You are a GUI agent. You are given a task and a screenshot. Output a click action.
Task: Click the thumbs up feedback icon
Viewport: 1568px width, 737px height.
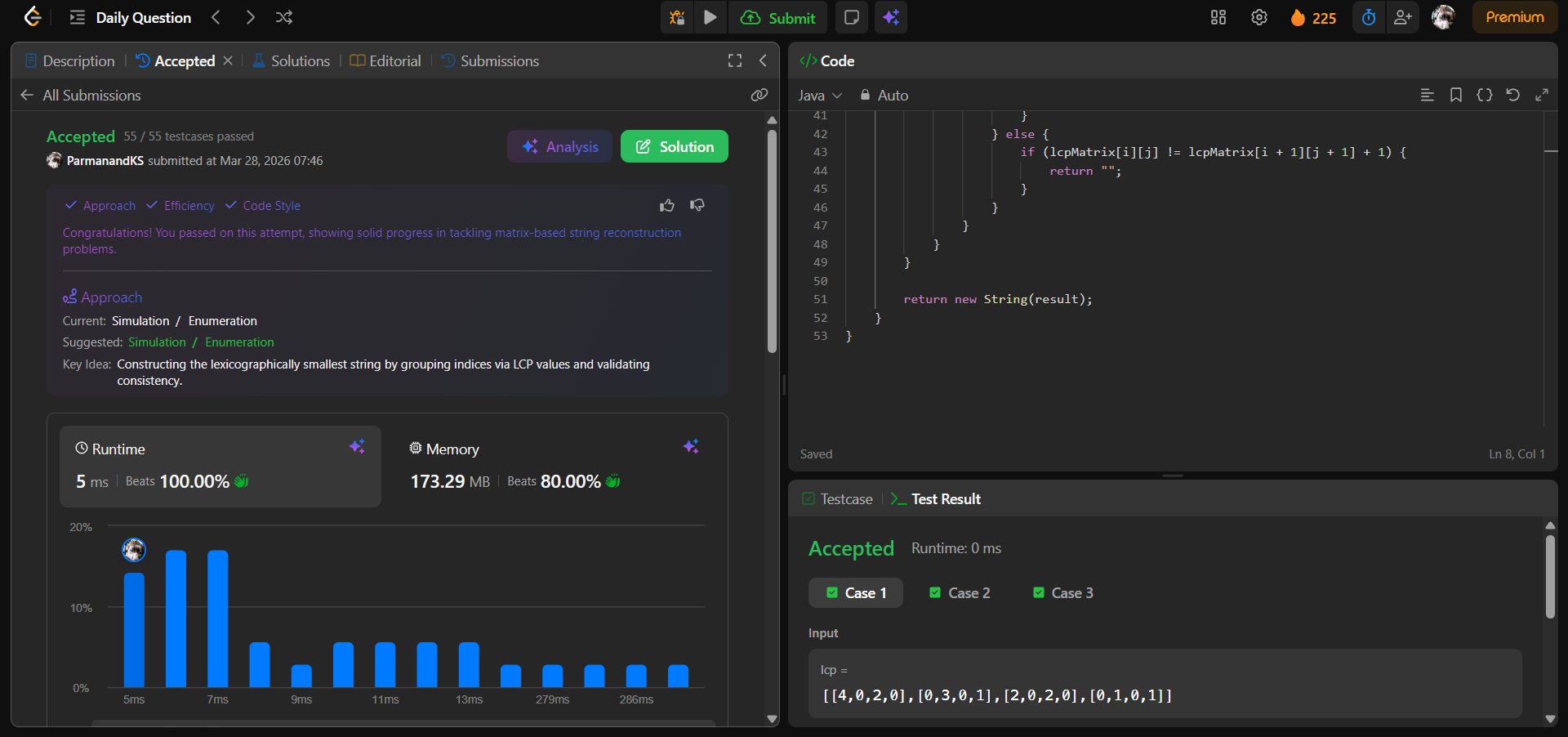[667, 205]
